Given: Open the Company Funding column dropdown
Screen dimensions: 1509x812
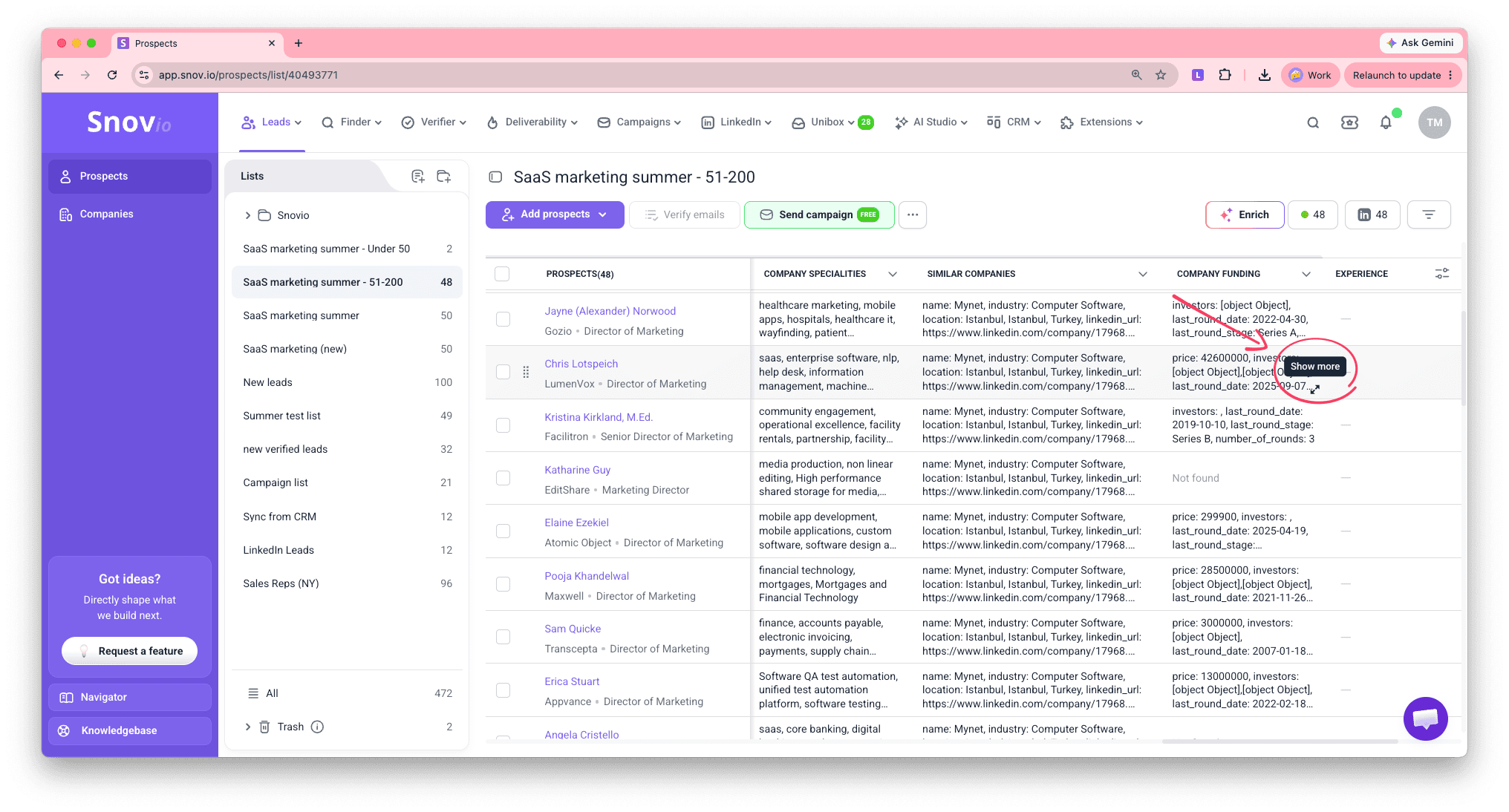Looking at the screenshot, I should tap(1306, 274).
